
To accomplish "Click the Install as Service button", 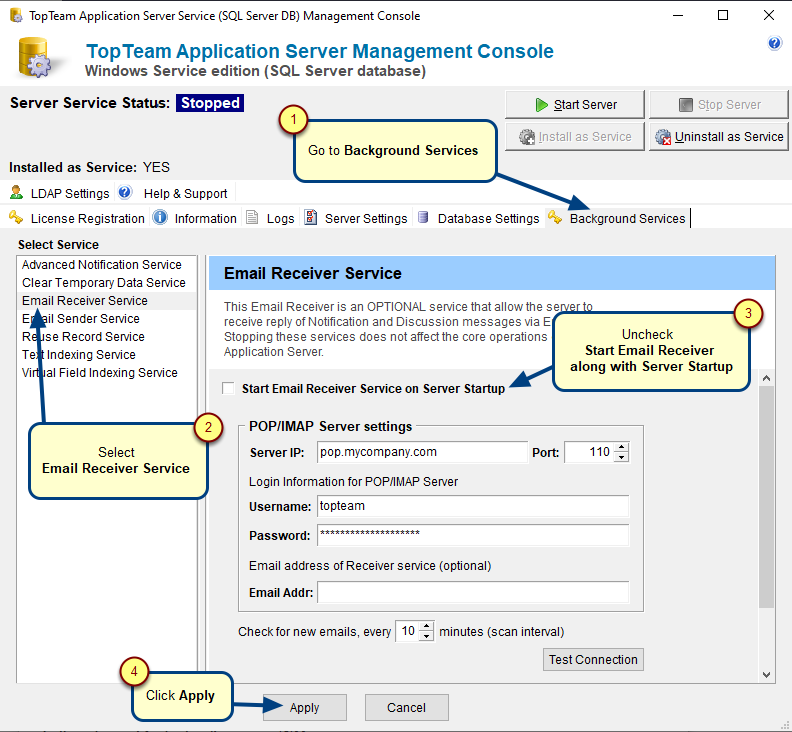I will click(x=575, y=136).
